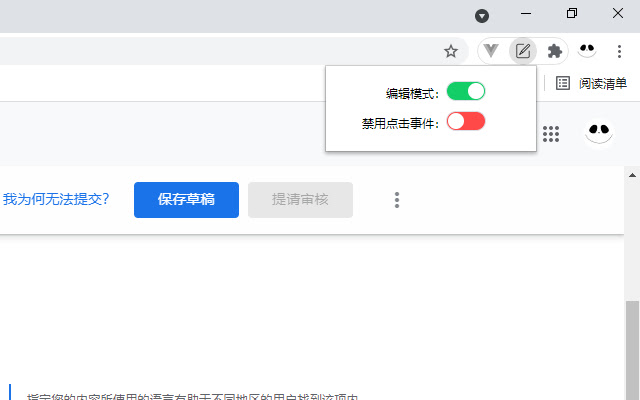
Task: Click the 保存草稿 button
Action: point(186,200)
